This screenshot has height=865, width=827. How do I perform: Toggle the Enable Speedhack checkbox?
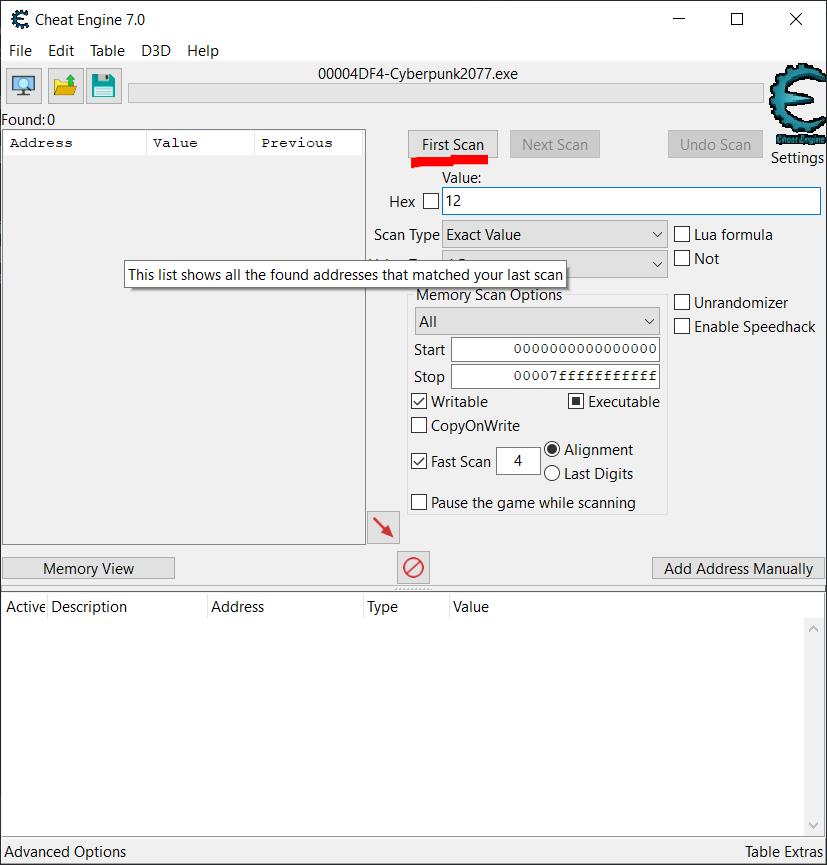click(x=682, y=326)
